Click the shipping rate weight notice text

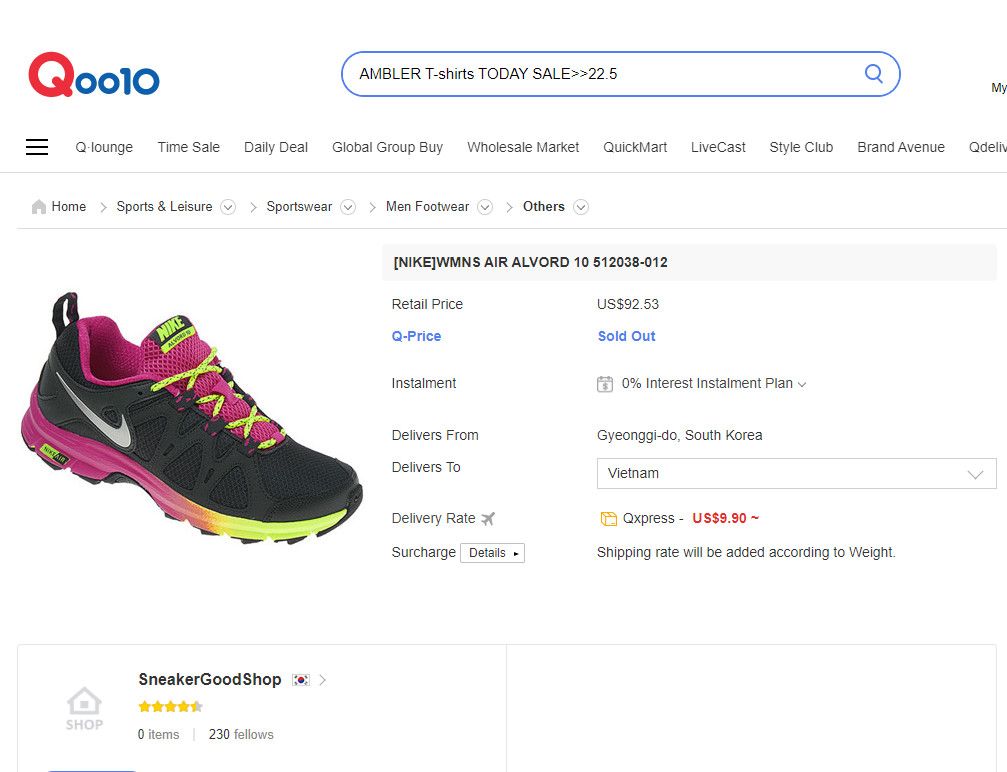tap(746, 552)
